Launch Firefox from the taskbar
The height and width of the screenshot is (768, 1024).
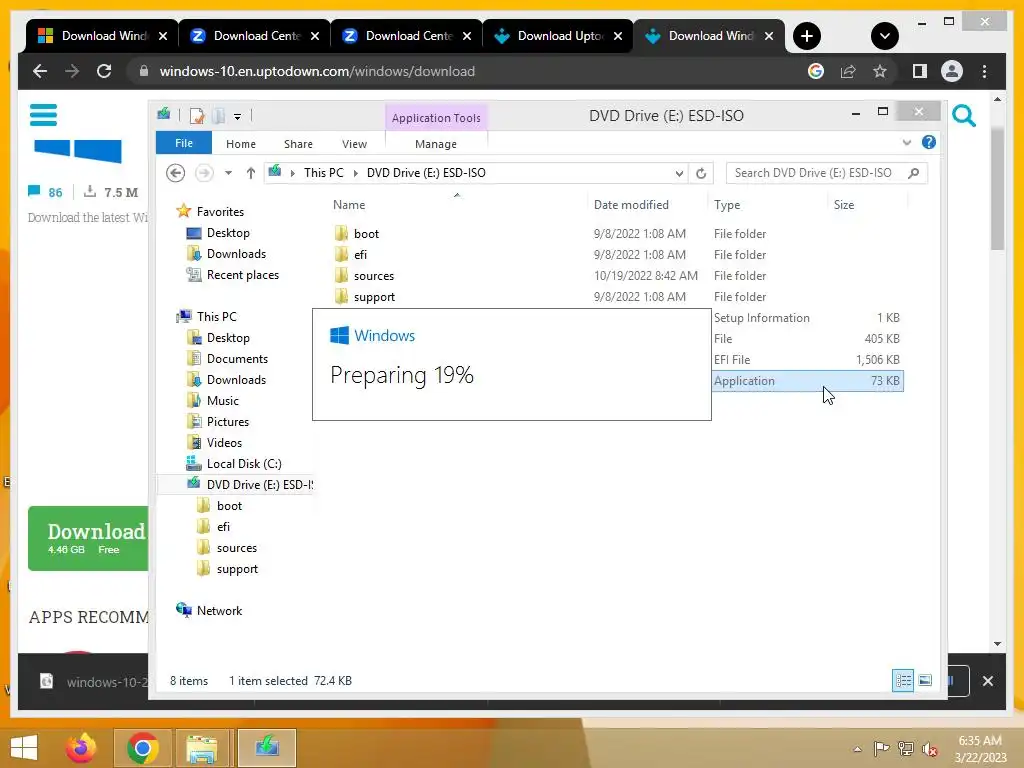tap(81, 748)
